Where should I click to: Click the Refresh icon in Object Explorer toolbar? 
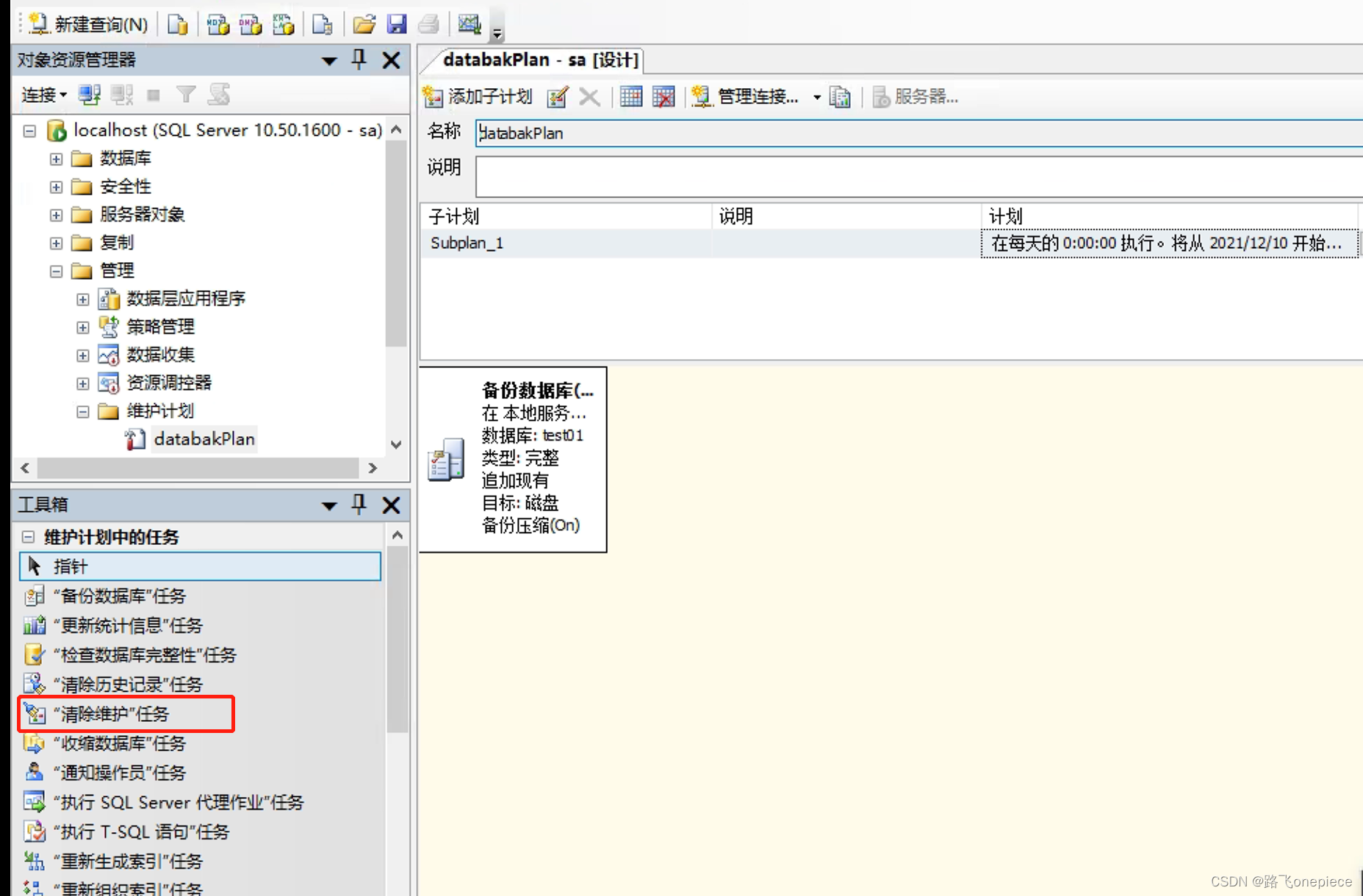(218, 95)
